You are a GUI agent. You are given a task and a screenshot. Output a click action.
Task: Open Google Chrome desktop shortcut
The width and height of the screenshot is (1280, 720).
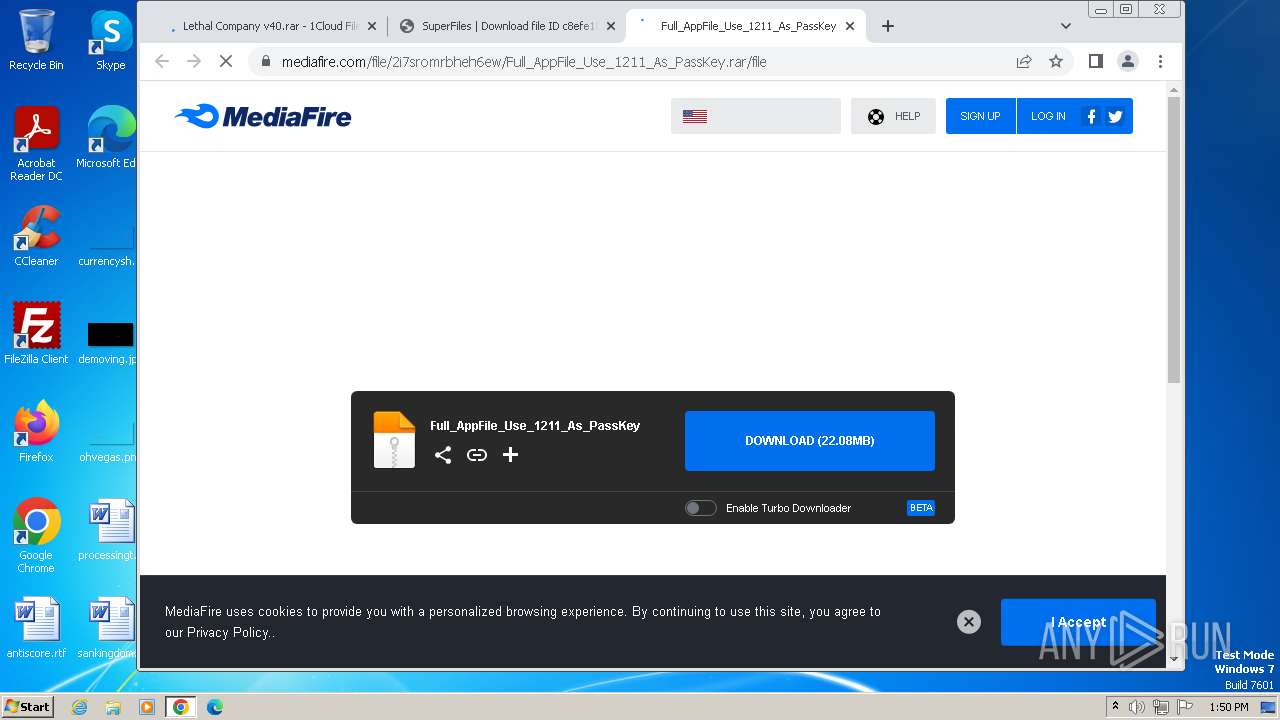click(x=36, y=535)
